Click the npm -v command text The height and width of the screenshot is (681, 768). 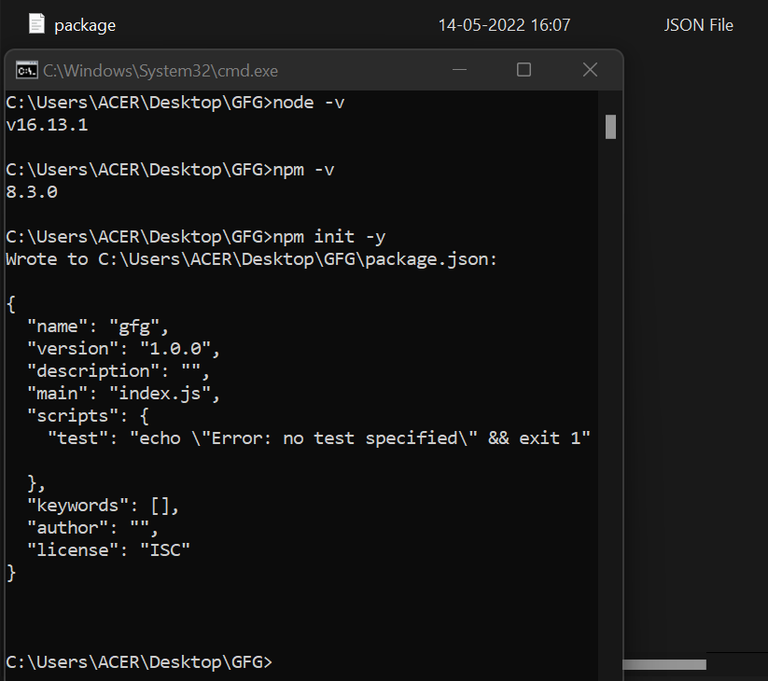click(x=304, y=169)
